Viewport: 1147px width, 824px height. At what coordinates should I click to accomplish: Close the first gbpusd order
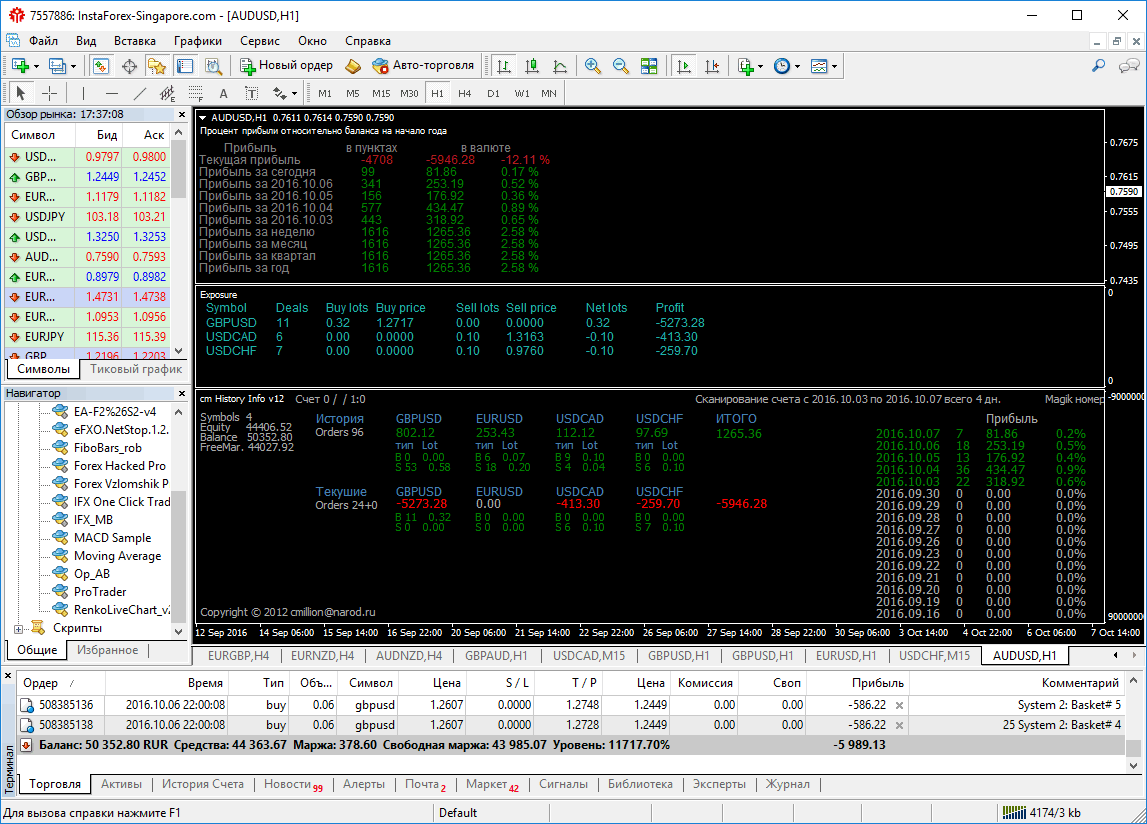pos(899,705)
